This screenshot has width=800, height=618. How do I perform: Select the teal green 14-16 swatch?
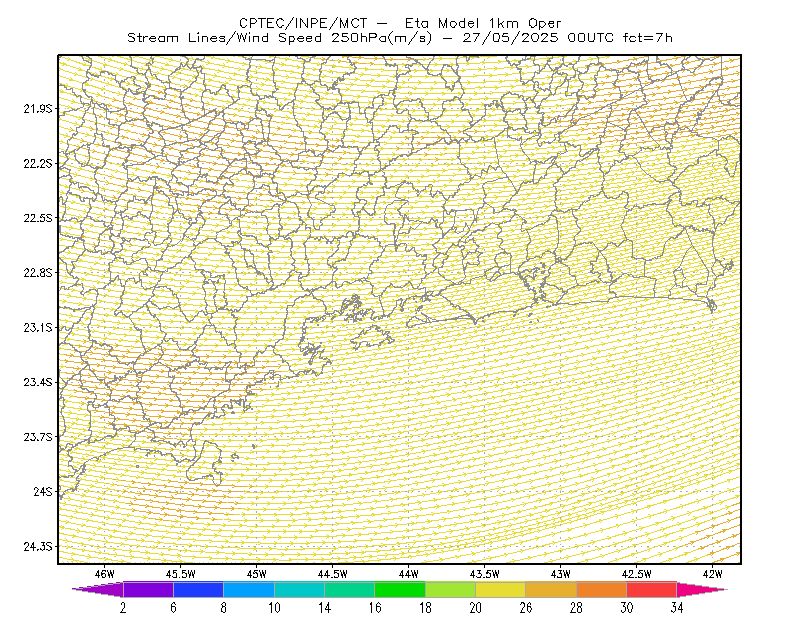[349, 589]
